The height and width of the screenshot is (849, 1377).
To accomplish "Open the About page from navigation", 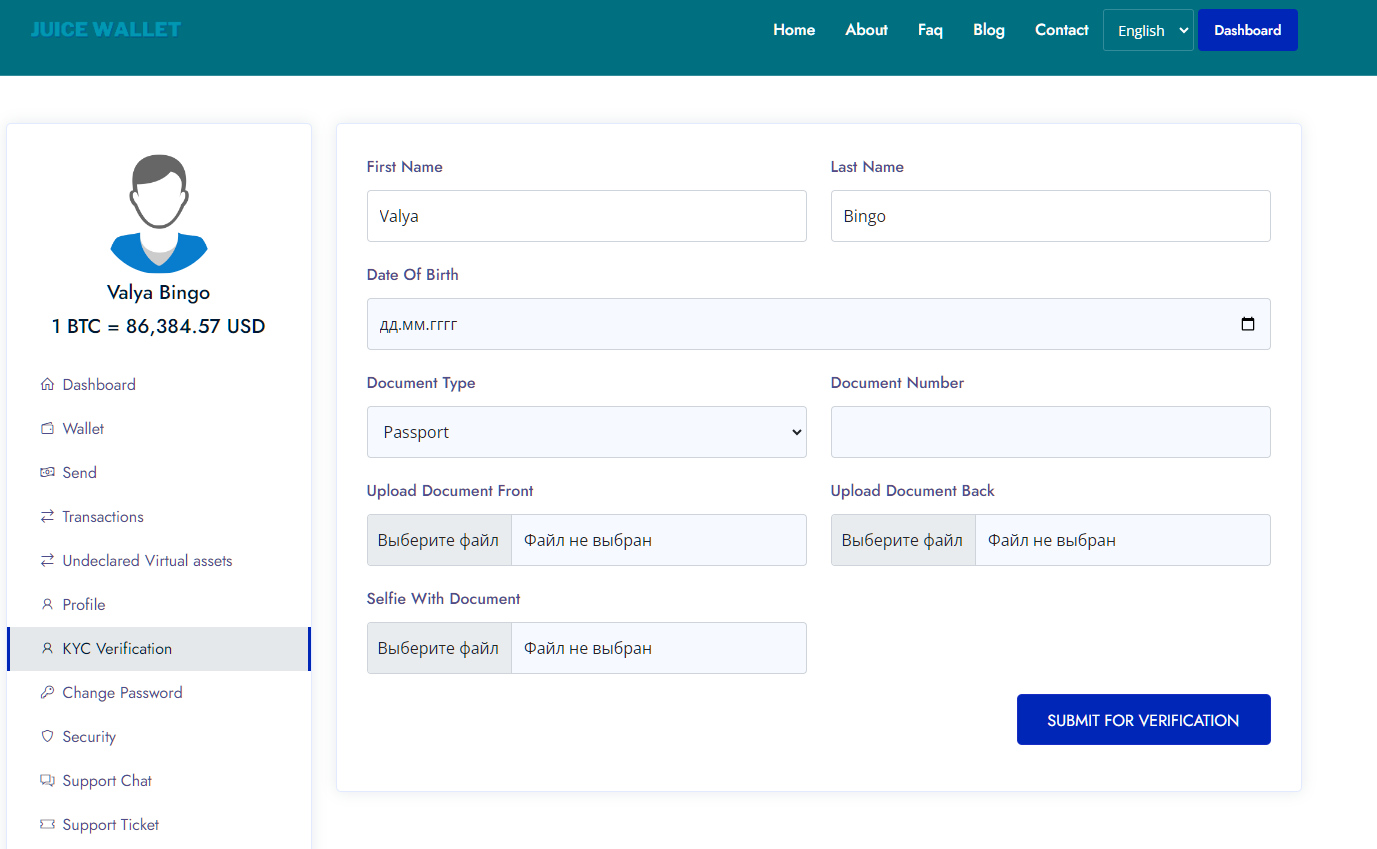I will (x=866, y=30).
